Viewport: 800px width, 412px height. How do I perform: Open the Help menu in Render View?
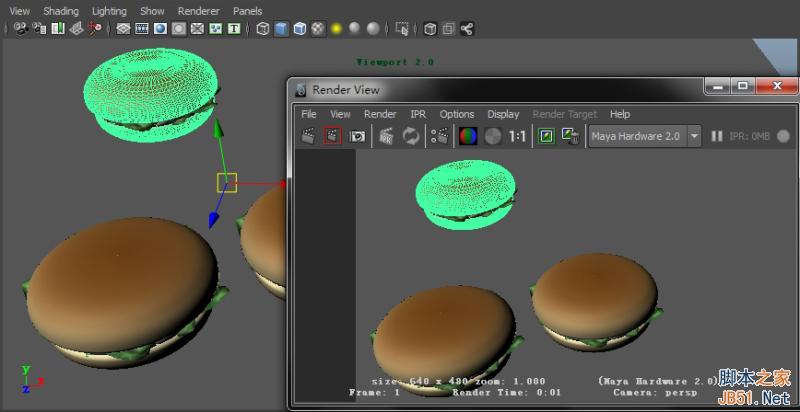tap(620, 114)
